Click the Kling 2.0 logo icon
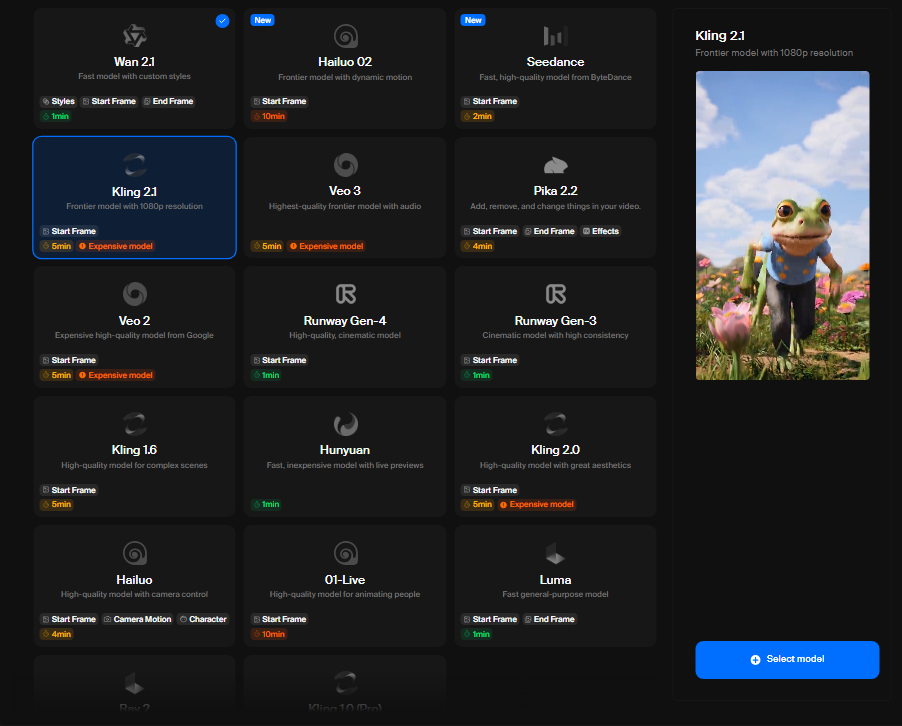Image resolution: width=902 pixels, height=726 pixels. [x=556, y=424]
